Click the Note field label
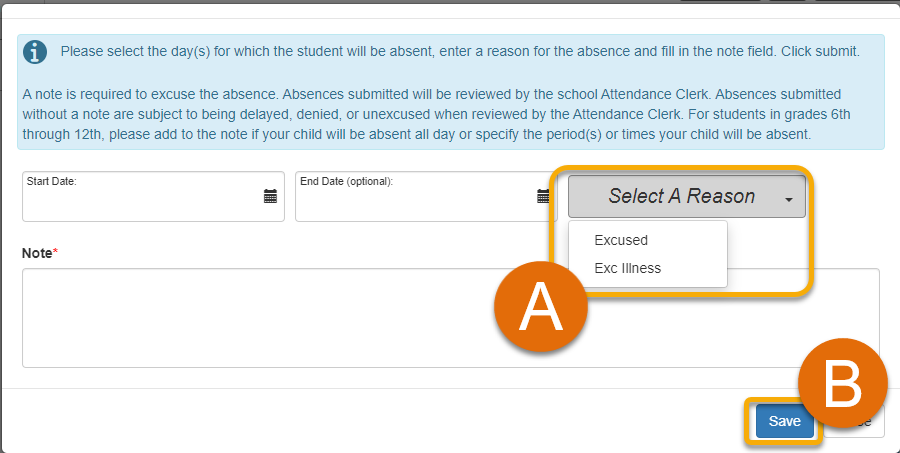The image size is (900, 453). coord(37,253)
